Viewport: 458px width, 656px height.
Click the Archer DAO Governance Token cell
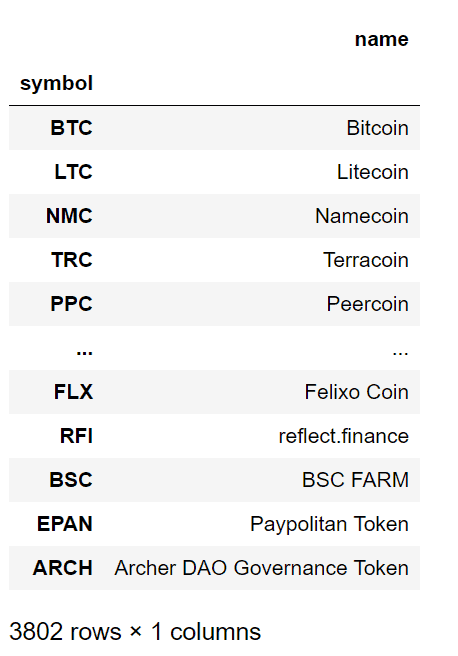tap(262, 568)
